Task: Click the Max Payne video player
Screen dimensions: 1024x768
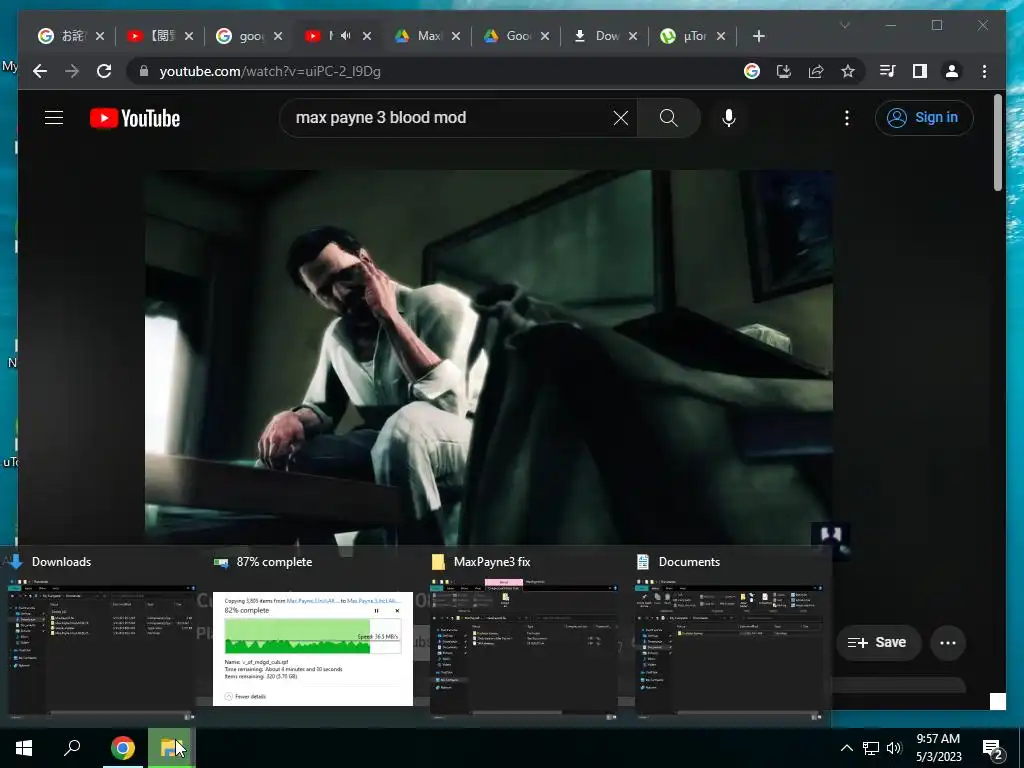Action: [488, 357]
